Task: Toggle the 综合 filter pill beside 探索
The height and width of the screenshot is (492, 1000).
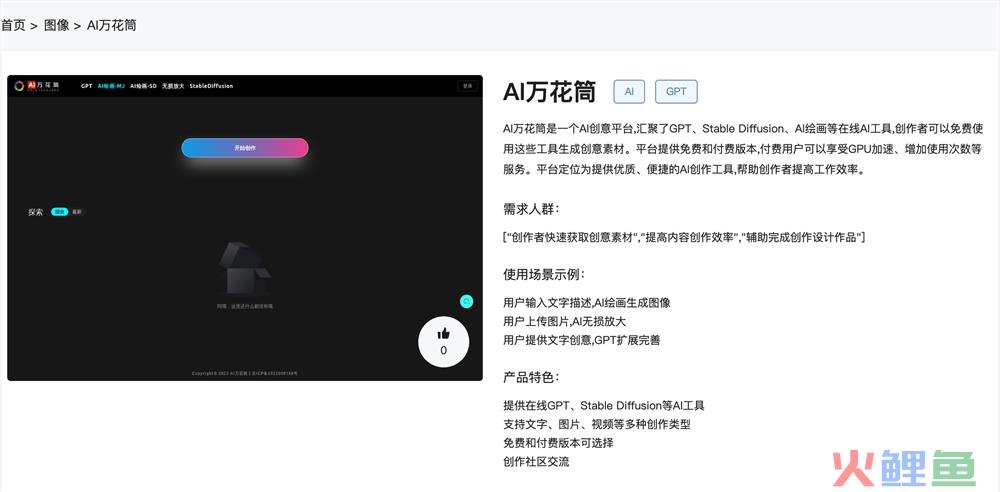Action: 59,212
